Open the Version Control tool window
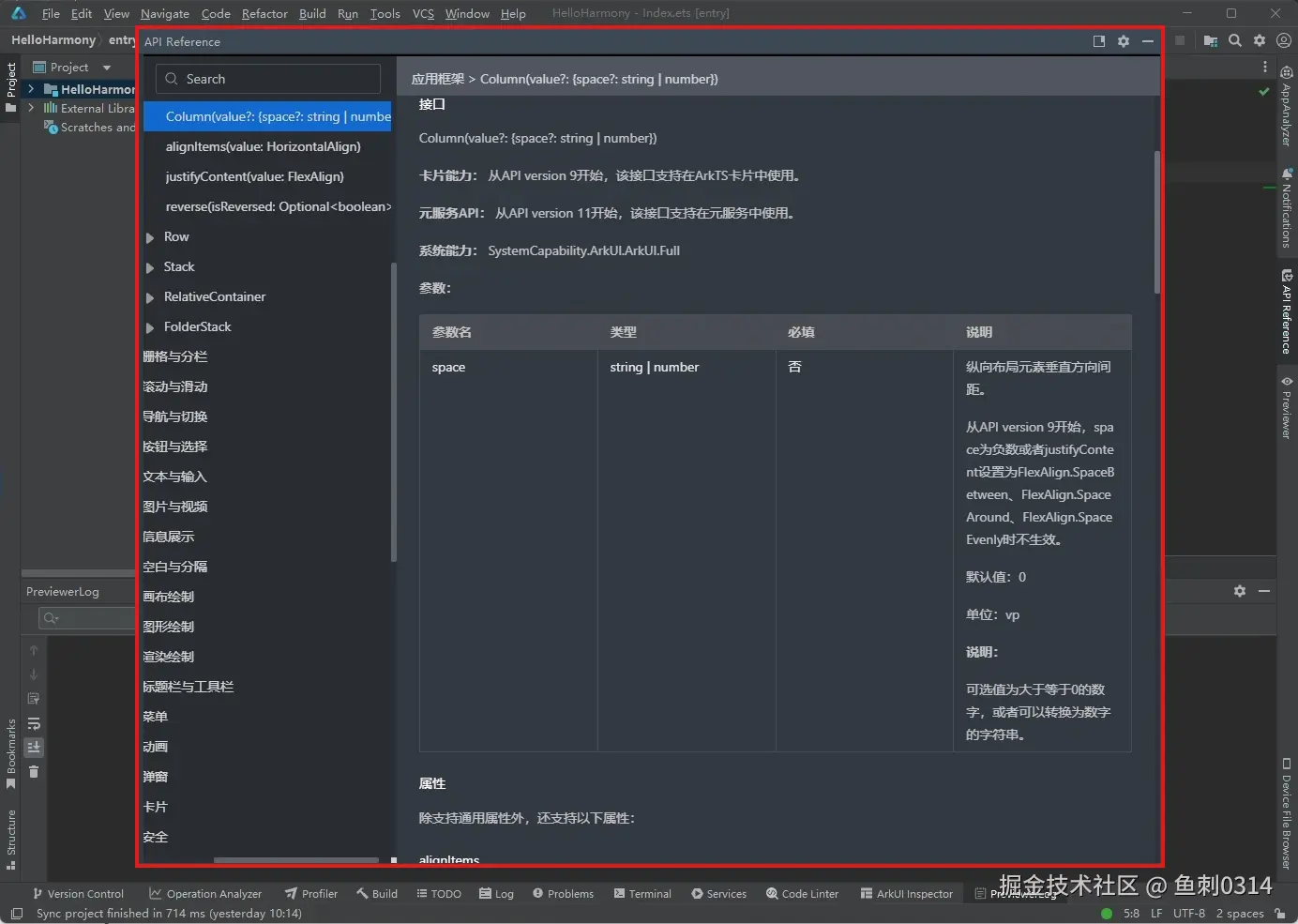 tap(78, 894)
